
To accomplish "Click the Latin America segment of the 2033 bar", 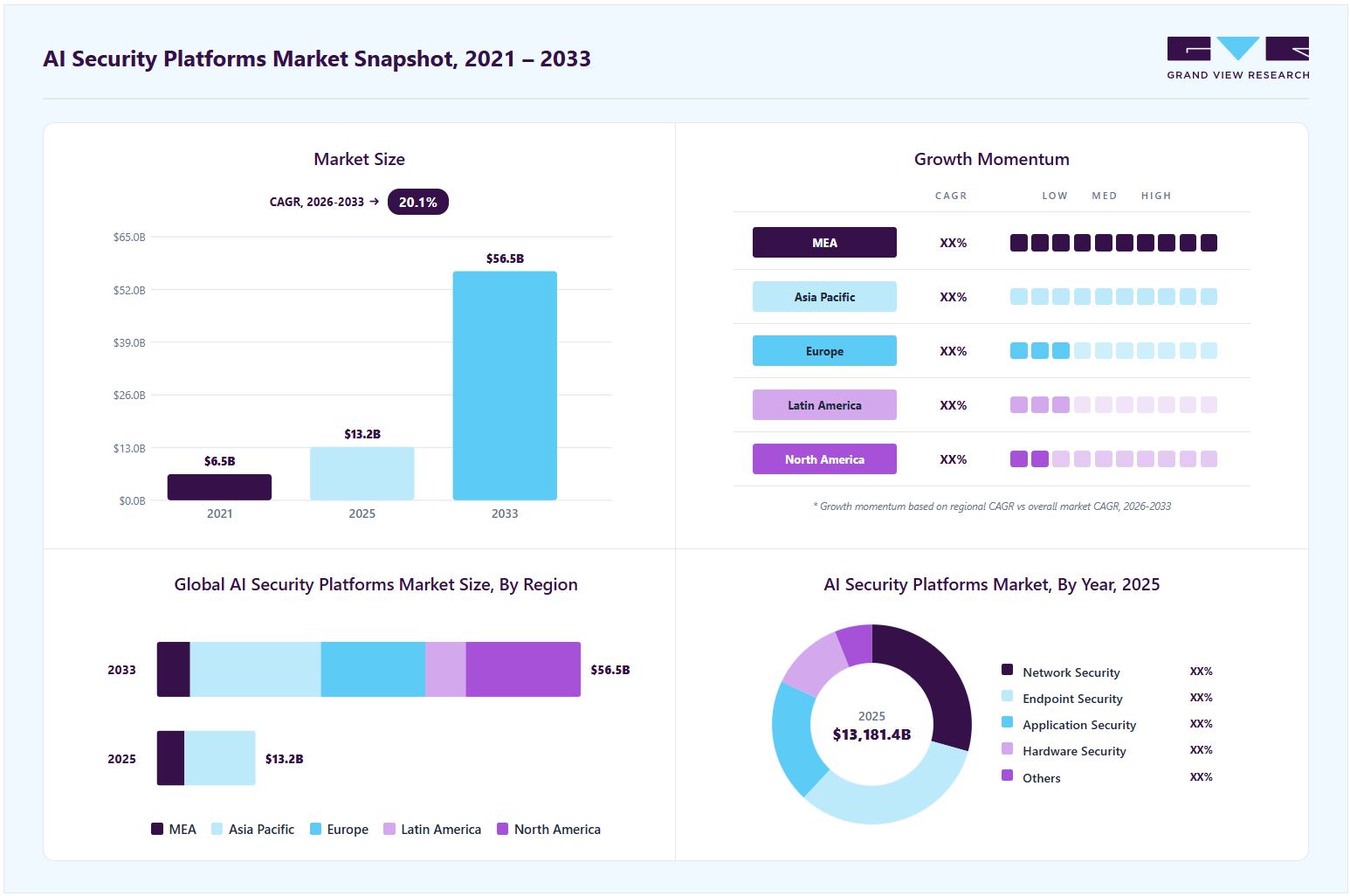I will pyautogui.click(x=445, y=669).
